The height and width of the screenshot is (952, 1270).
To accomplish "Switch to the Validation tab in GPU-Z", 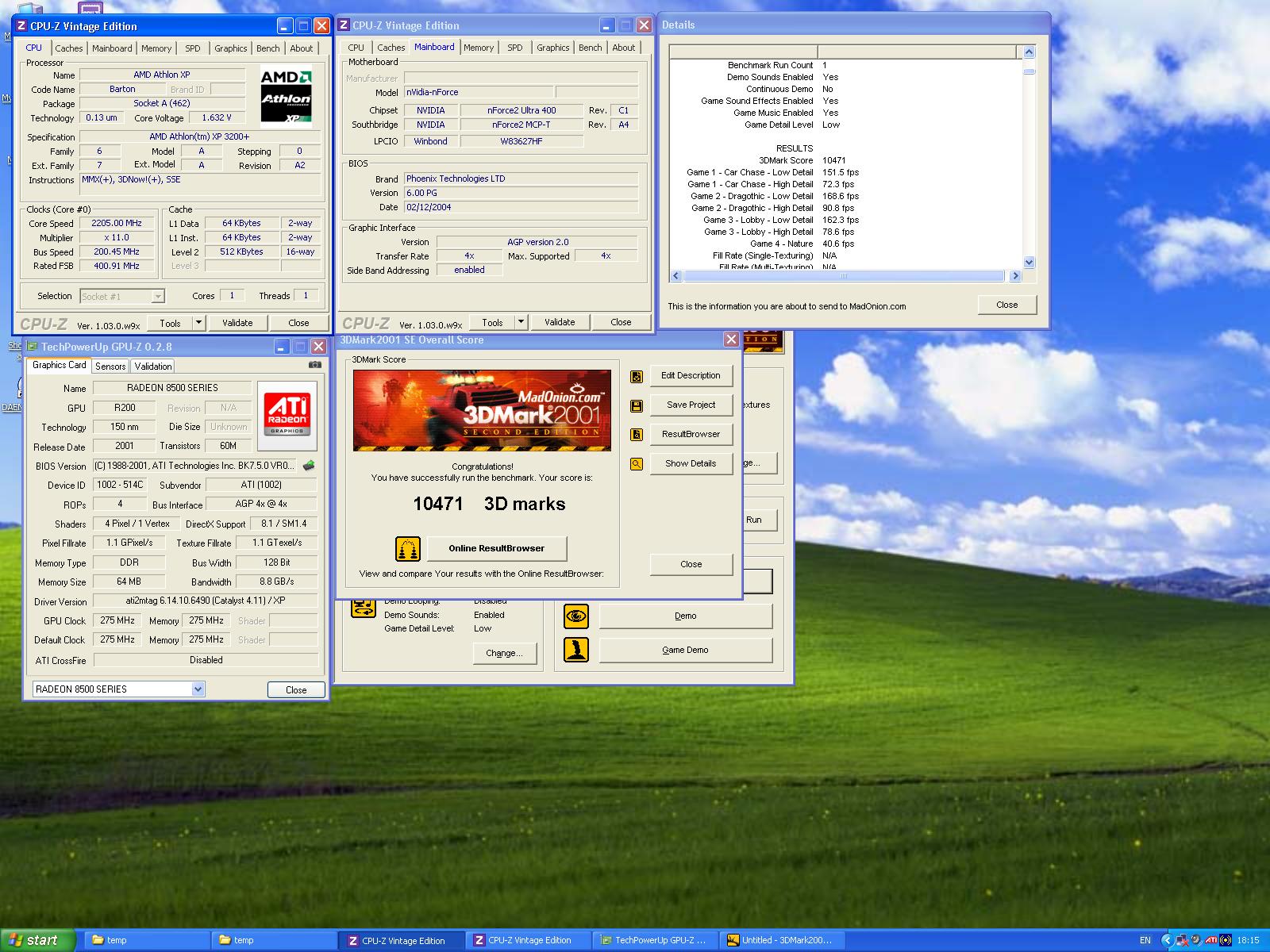I will [x=152, y=367].
